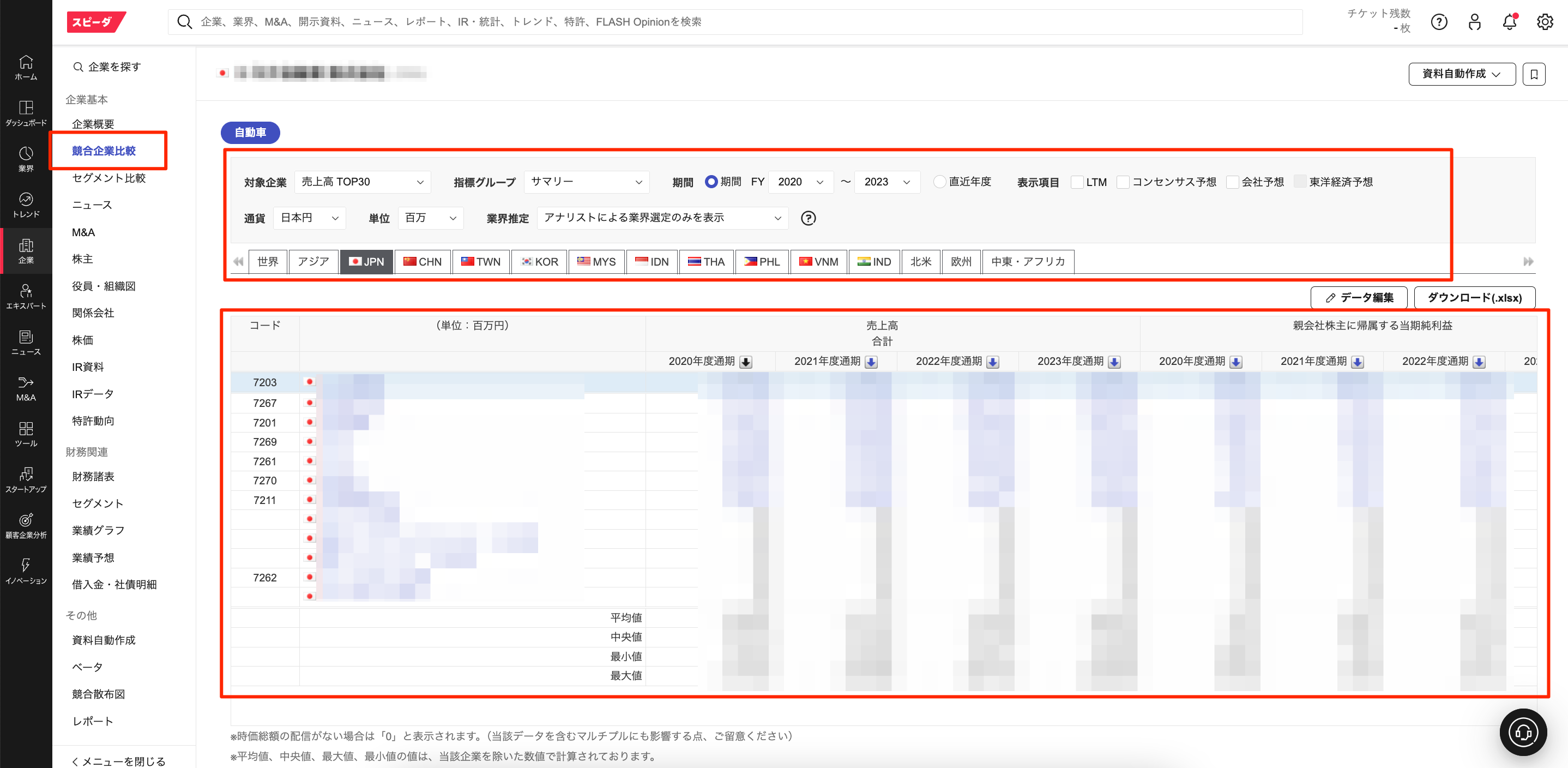This screenshot has height=768, width=1568.
Task: Open the 通貨 日本円 dropdown
Action: 309,218
